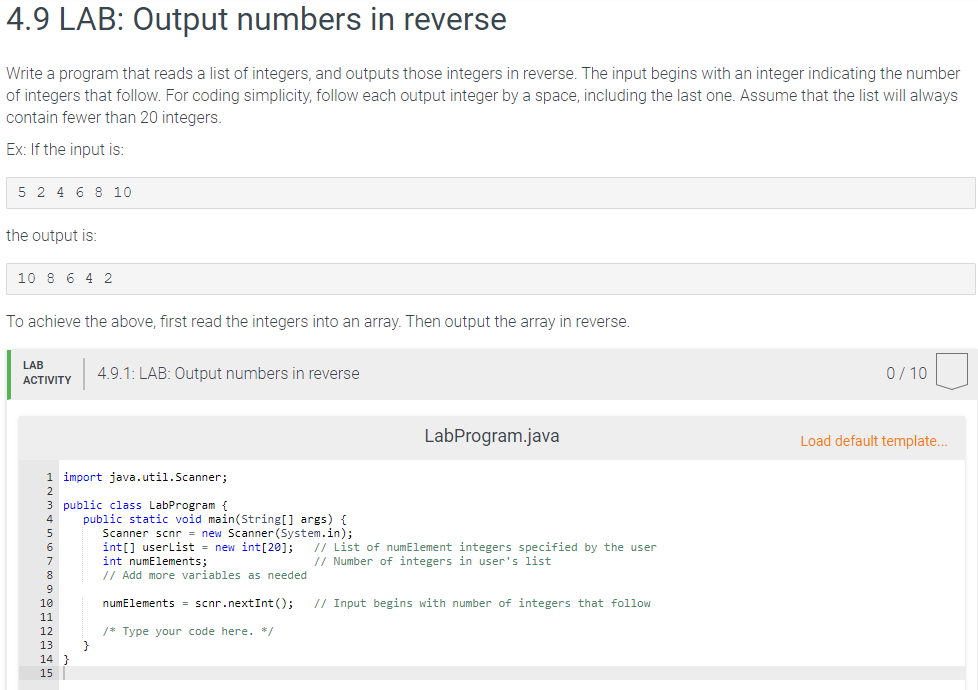
Task: Click the output example box '10 8 6 4 2'
Action: pyautogui.click(x=490, y=279)
